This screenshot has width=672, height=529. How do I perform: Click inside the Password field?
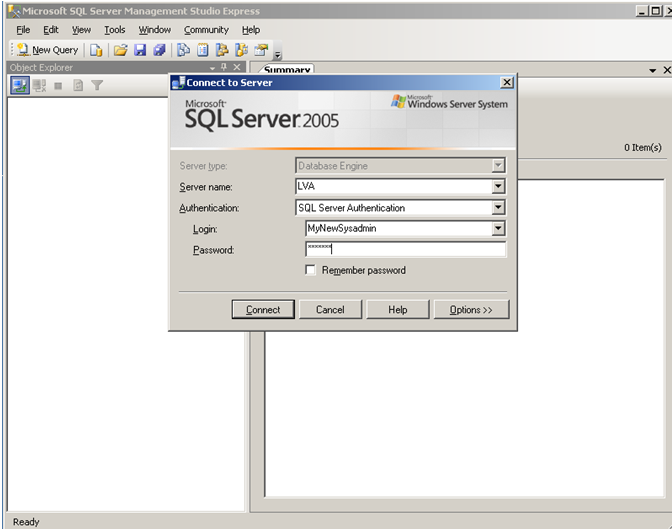[x=405, y=249]
